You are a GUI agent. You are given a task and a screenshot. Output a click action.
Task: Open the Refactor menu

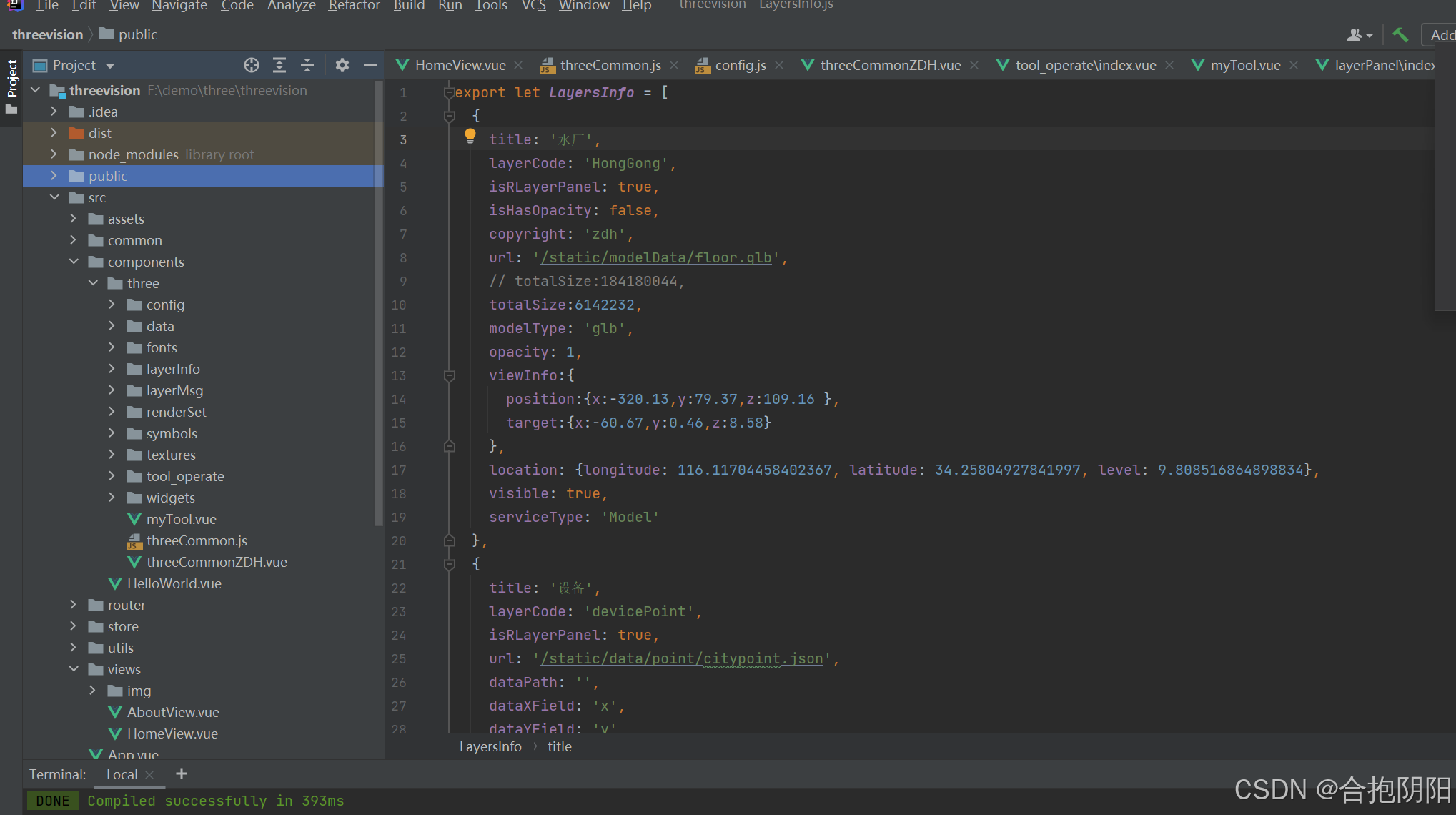[354, 6]
